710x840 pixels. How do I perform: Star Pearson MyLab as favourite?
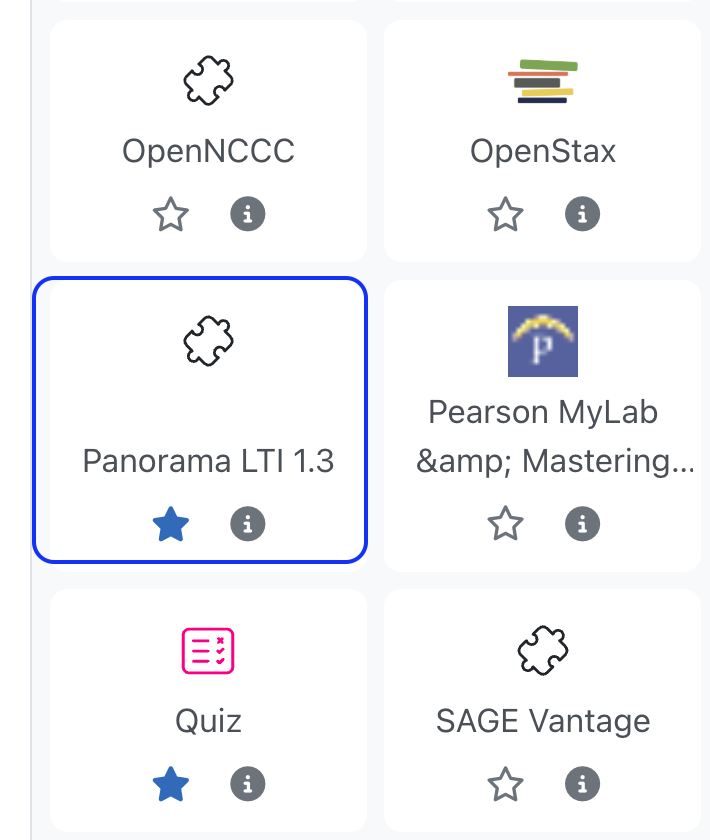[x=505, y=524]
